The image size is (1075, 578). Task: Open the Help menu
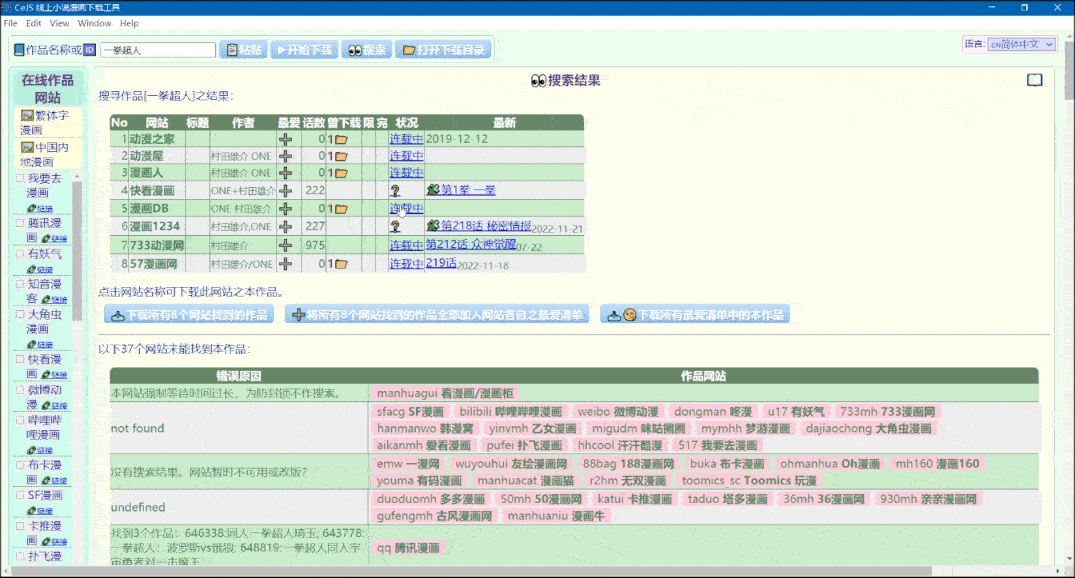tap(129, 23)
